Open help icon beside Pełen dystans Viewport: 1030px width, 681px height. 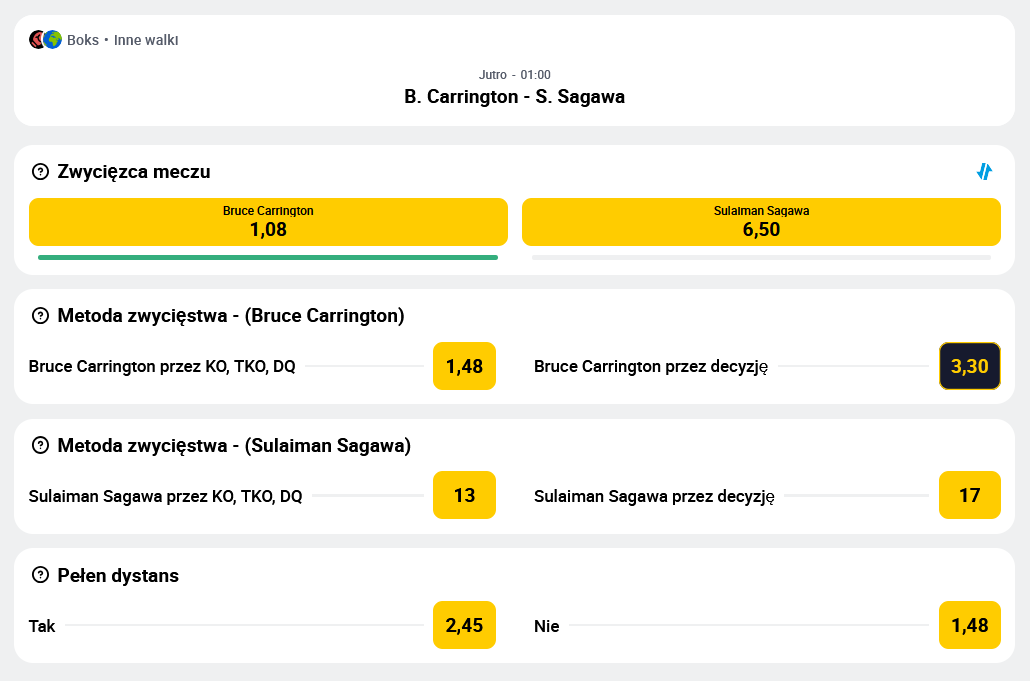point(40,575)
